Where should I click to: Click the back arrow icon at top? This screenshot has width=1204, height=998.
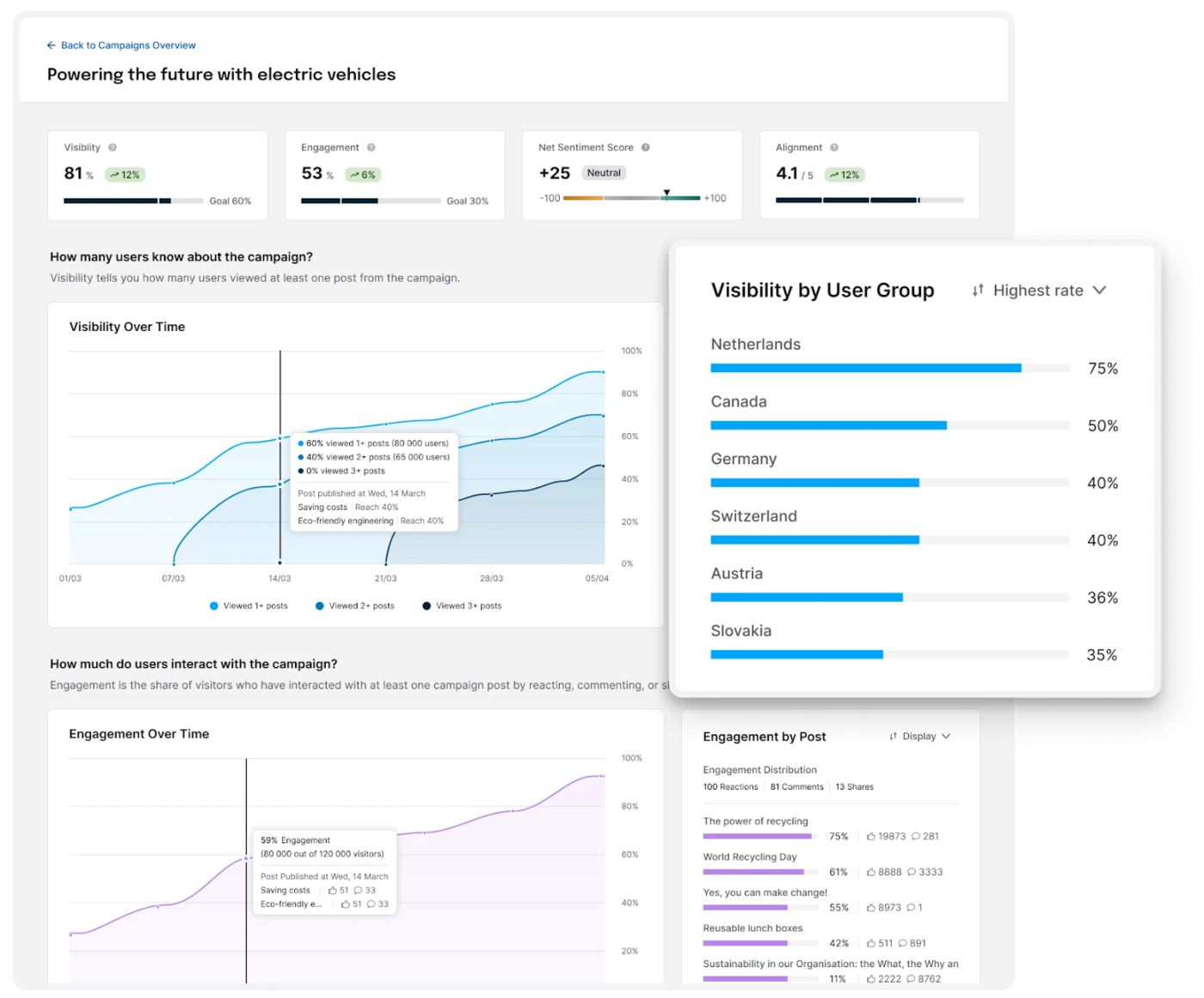coord(52,46)
